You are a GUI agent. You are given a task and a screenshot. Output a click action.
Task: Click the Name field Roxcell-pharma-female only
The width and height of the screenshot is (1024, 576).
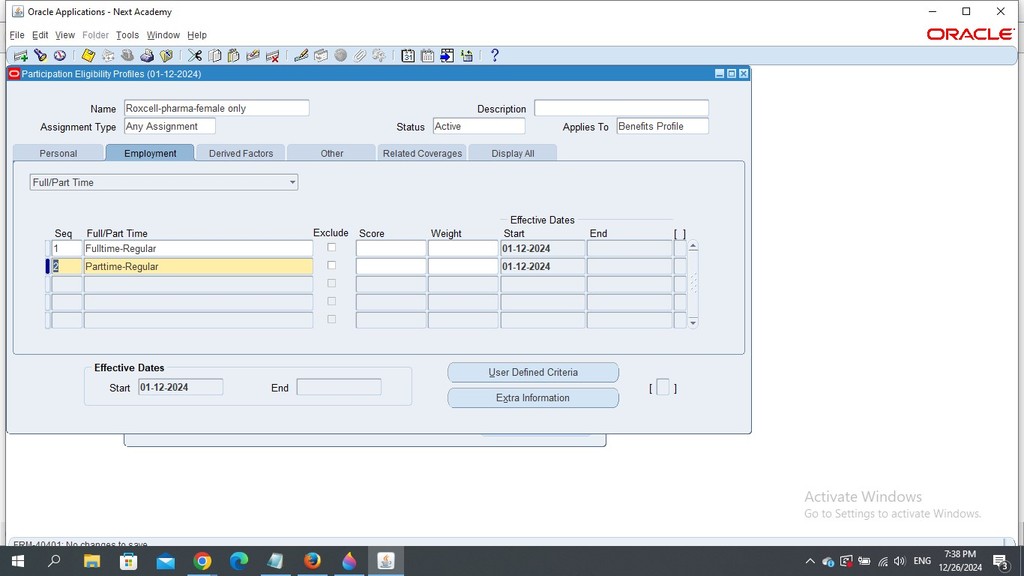216,108
